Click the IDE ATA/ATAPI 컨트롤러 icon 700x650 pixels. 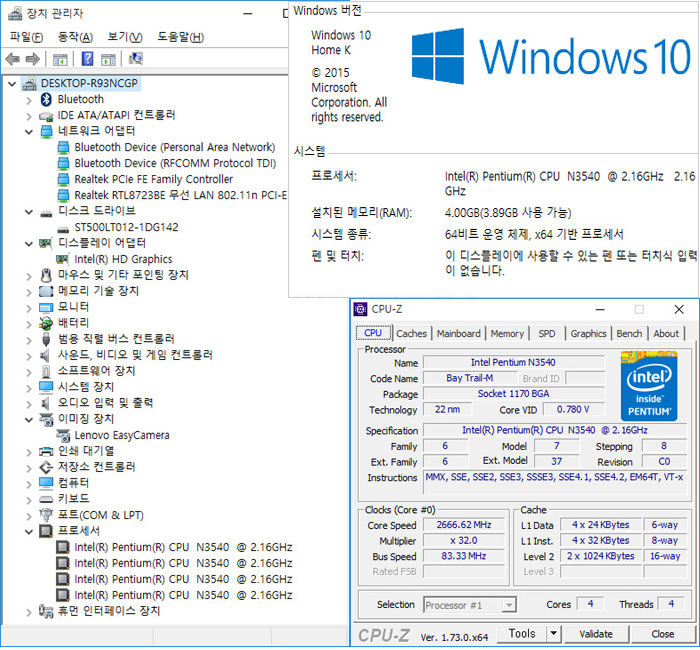[46, 116]
